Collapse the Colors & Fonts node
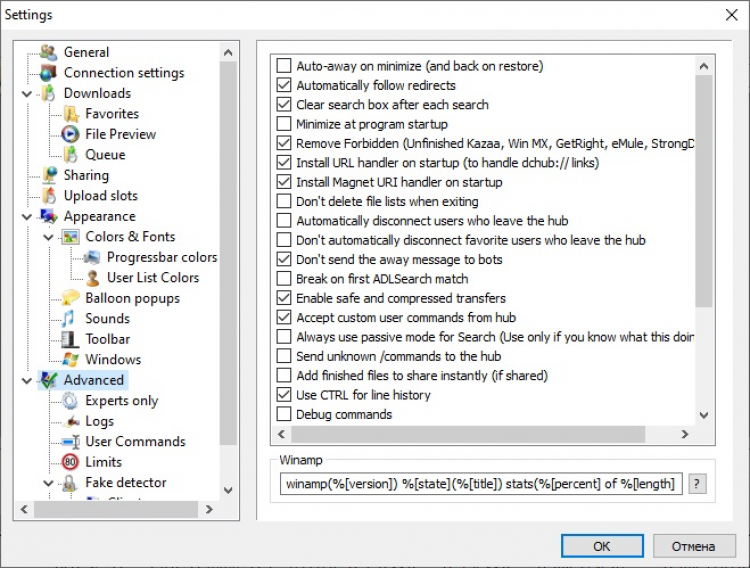 pyautogui.click(x=49, y=237)
